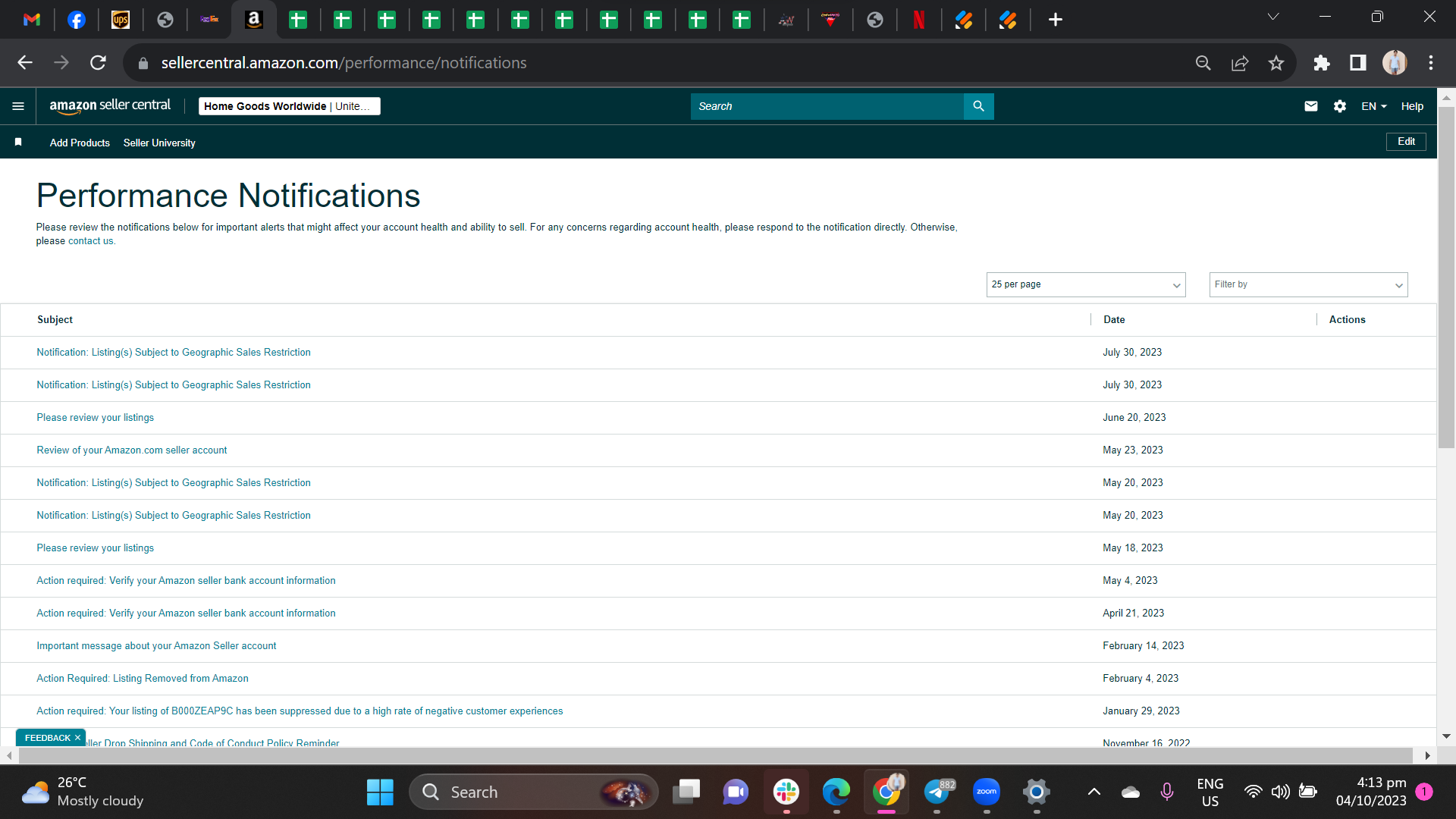The image size is (1456, 819).
Task: Open Review of your Amazon.com seller account
Action: [132, 450]
